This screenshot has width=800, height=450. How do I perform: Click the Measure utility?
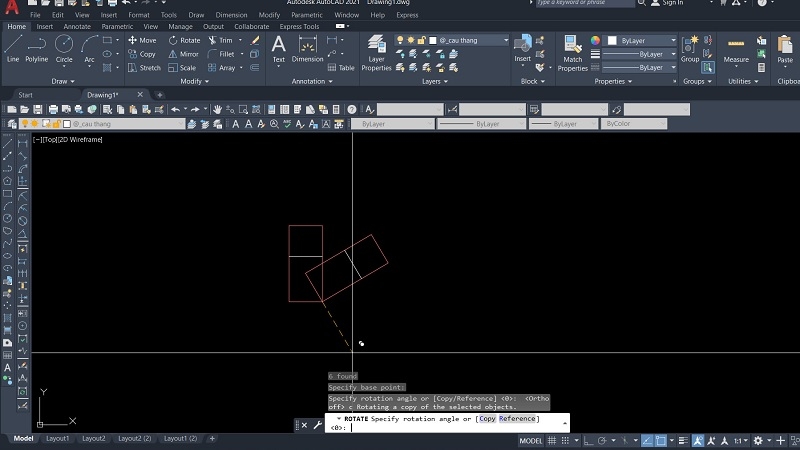[x=736, y=51]
